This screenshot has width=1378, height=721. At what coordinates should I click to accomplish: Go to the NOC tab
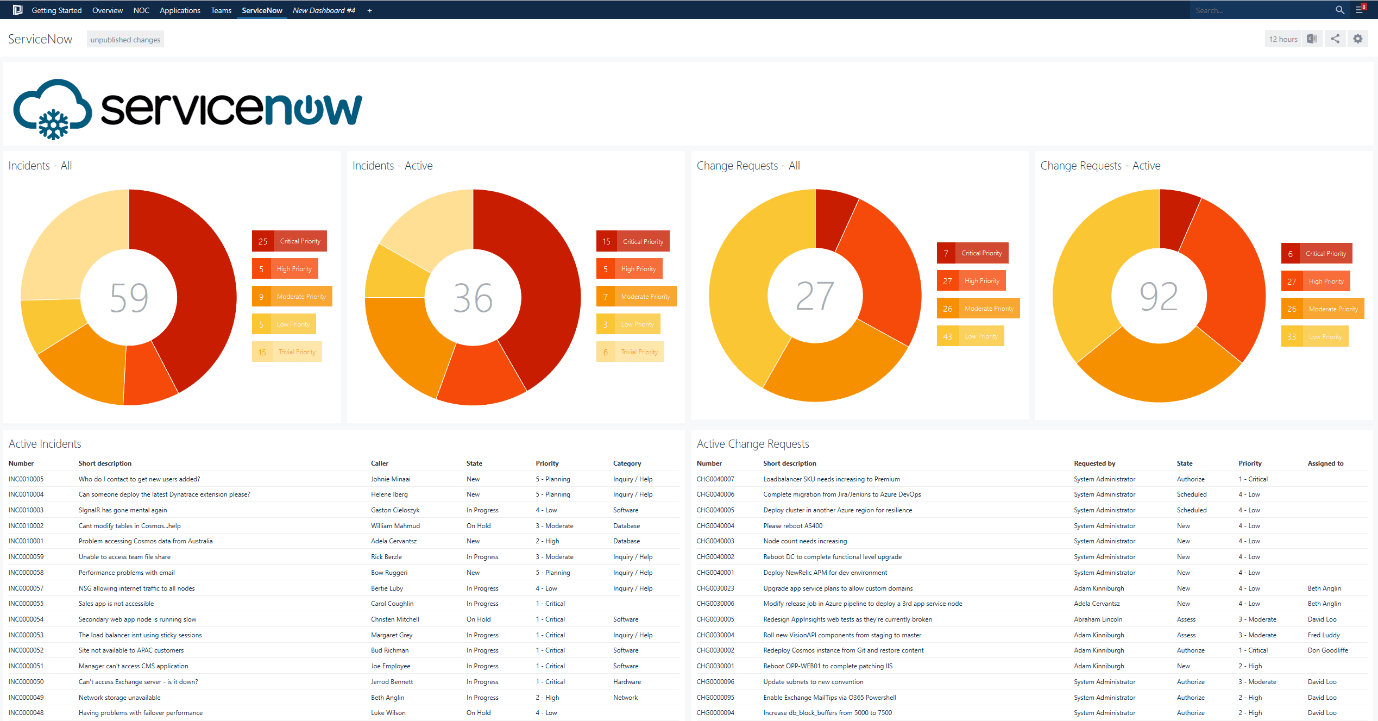pyautogui.click(x=142, y=10)
